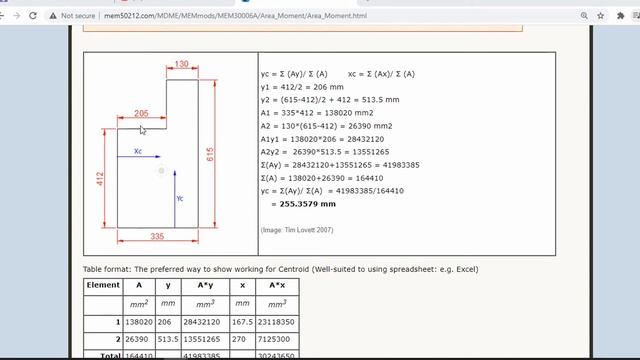Open the extensions puzzle icon
This screenshot has height=360, width=640.
620,16
